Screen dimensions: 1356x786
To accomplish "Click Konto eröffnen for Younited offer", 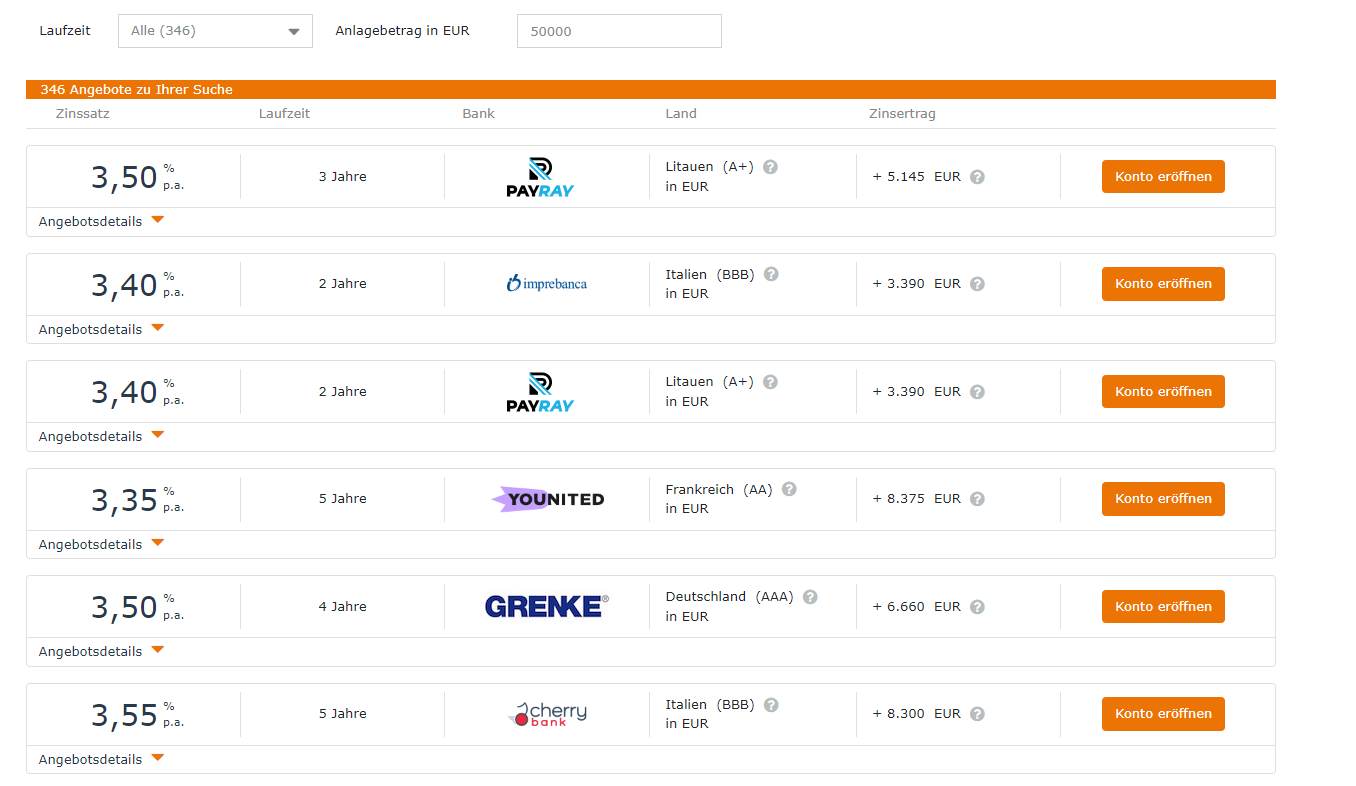I will tap(1163, 499).
